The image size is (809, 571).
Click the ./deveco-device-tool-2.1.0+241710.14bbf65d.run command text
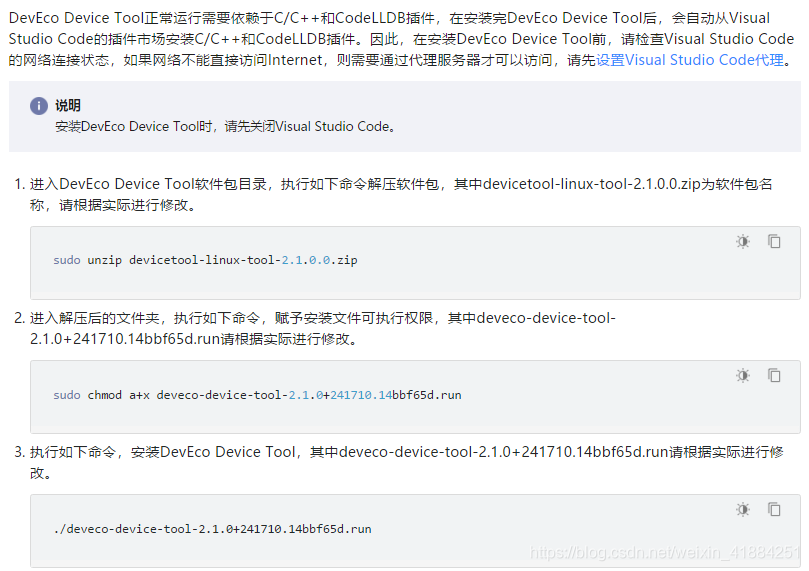[x=213, y=529]
